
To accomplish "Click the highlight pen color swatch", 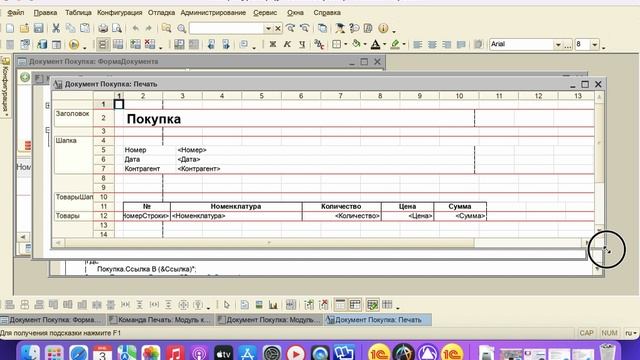I will [395, 44].
